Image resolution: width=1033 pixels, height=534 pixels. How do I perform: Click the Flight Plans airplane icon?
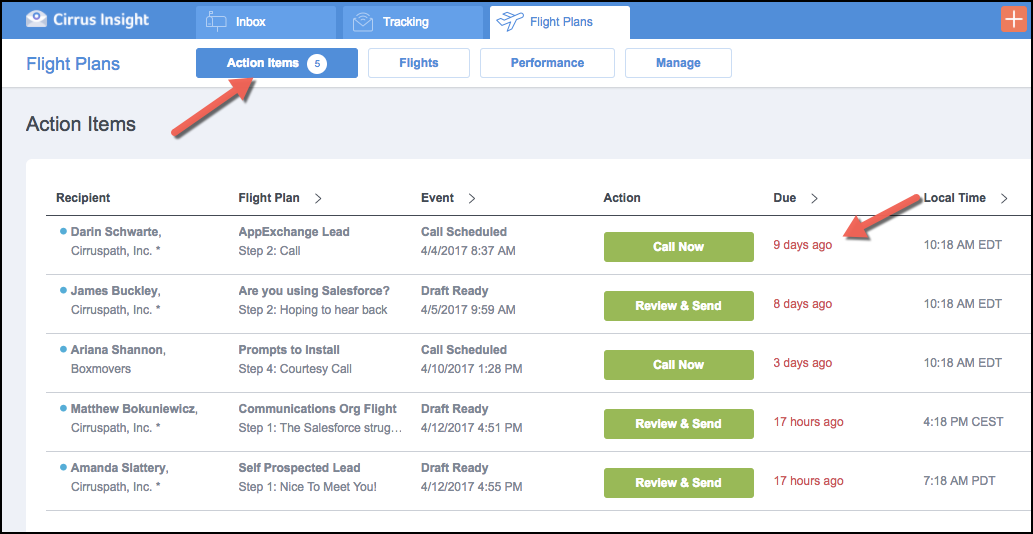pyautogui.click(x=509, y=22)
